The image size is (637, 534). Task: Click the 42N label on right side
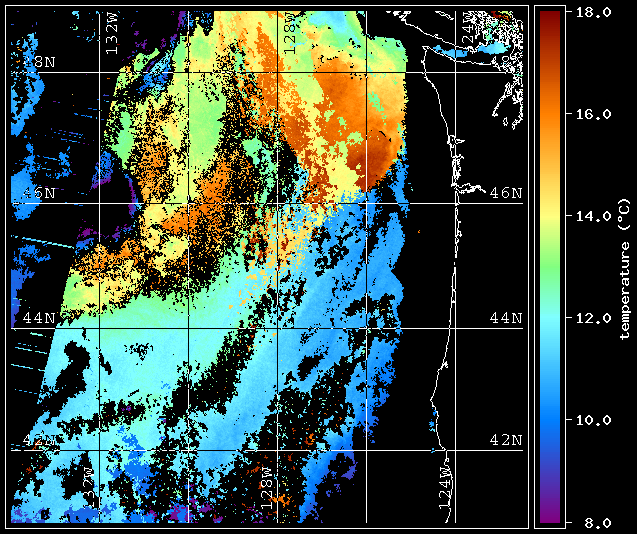[x=506, y=440]
